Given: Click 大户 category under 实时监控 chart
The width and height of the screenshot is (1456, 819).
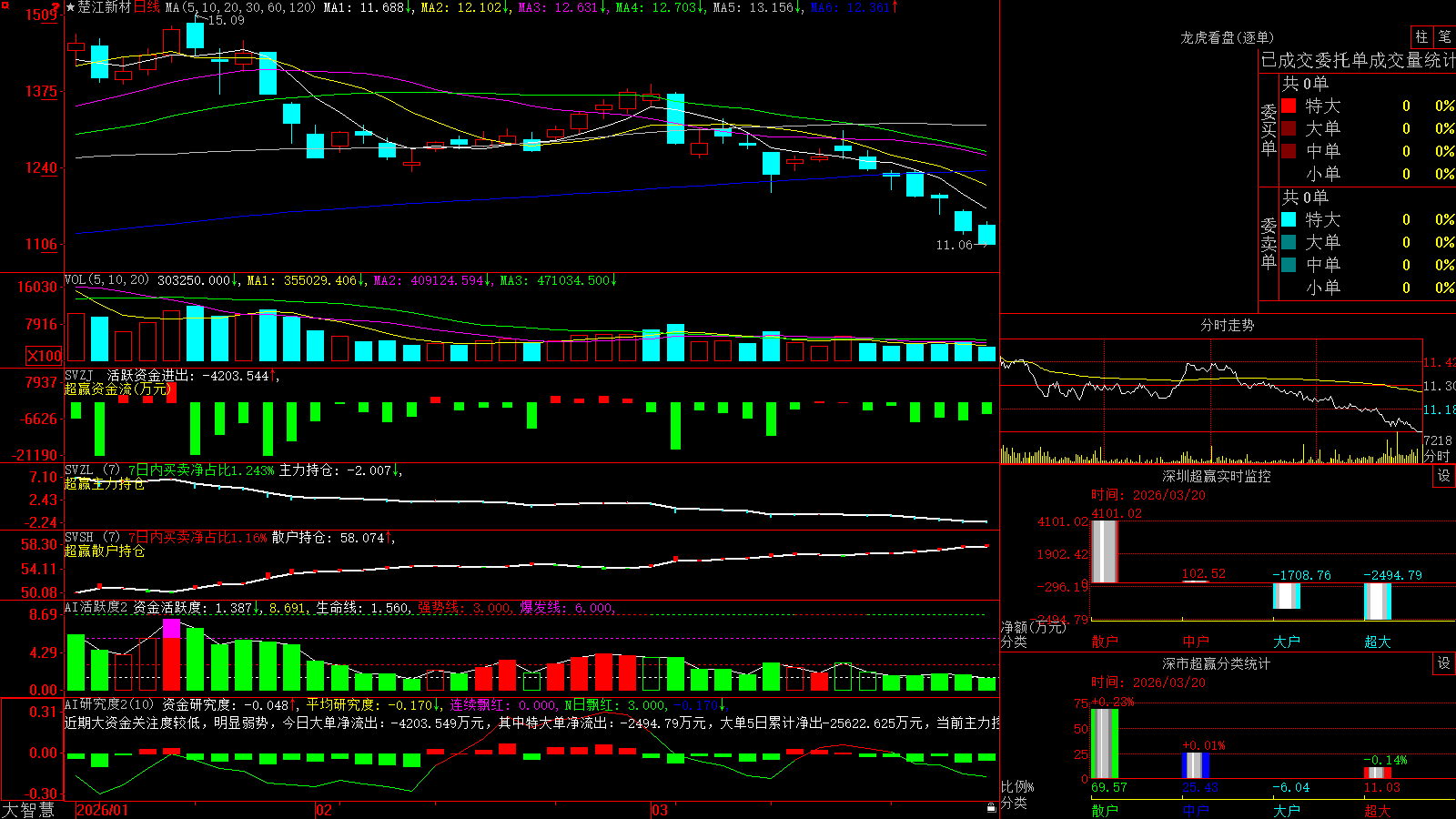Looking at the screenshot, I should tap(1287, 642).
